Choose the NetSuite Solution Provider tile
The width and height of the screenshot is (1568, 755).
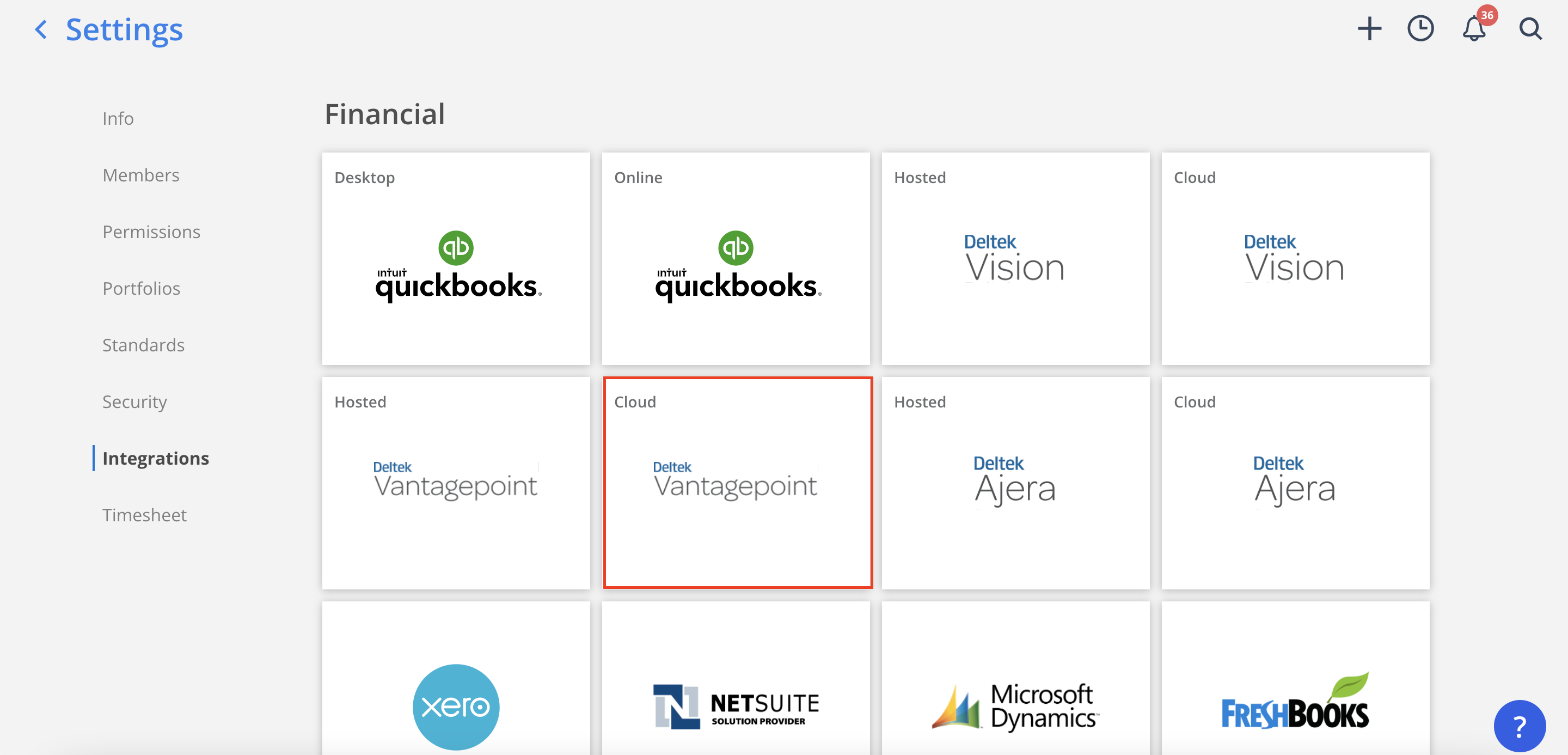(x=736, y=707)
